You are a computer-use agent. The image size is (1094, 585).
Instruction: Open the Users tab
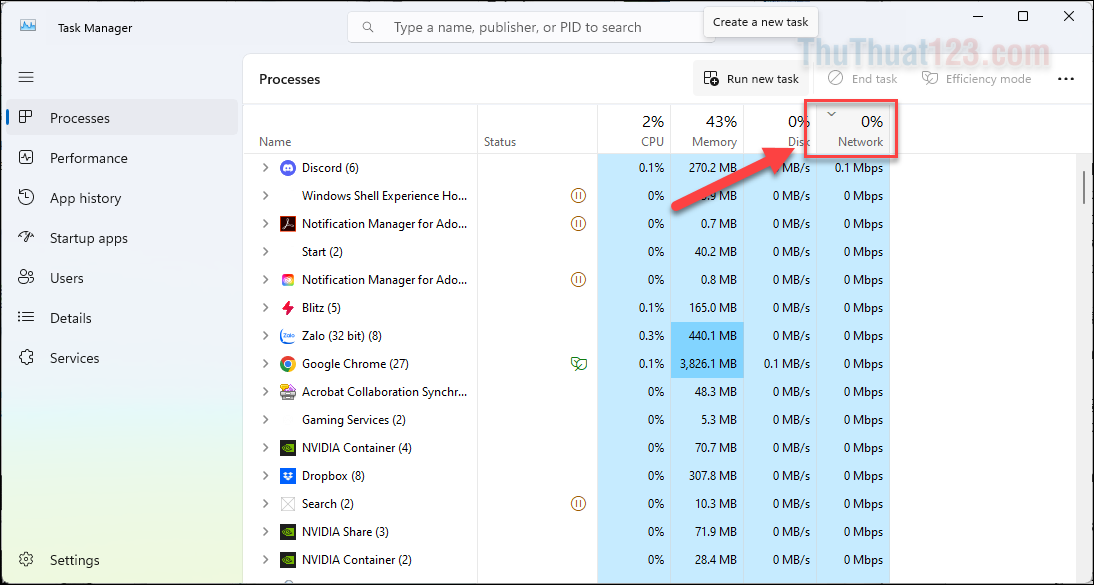click(122, 278)
